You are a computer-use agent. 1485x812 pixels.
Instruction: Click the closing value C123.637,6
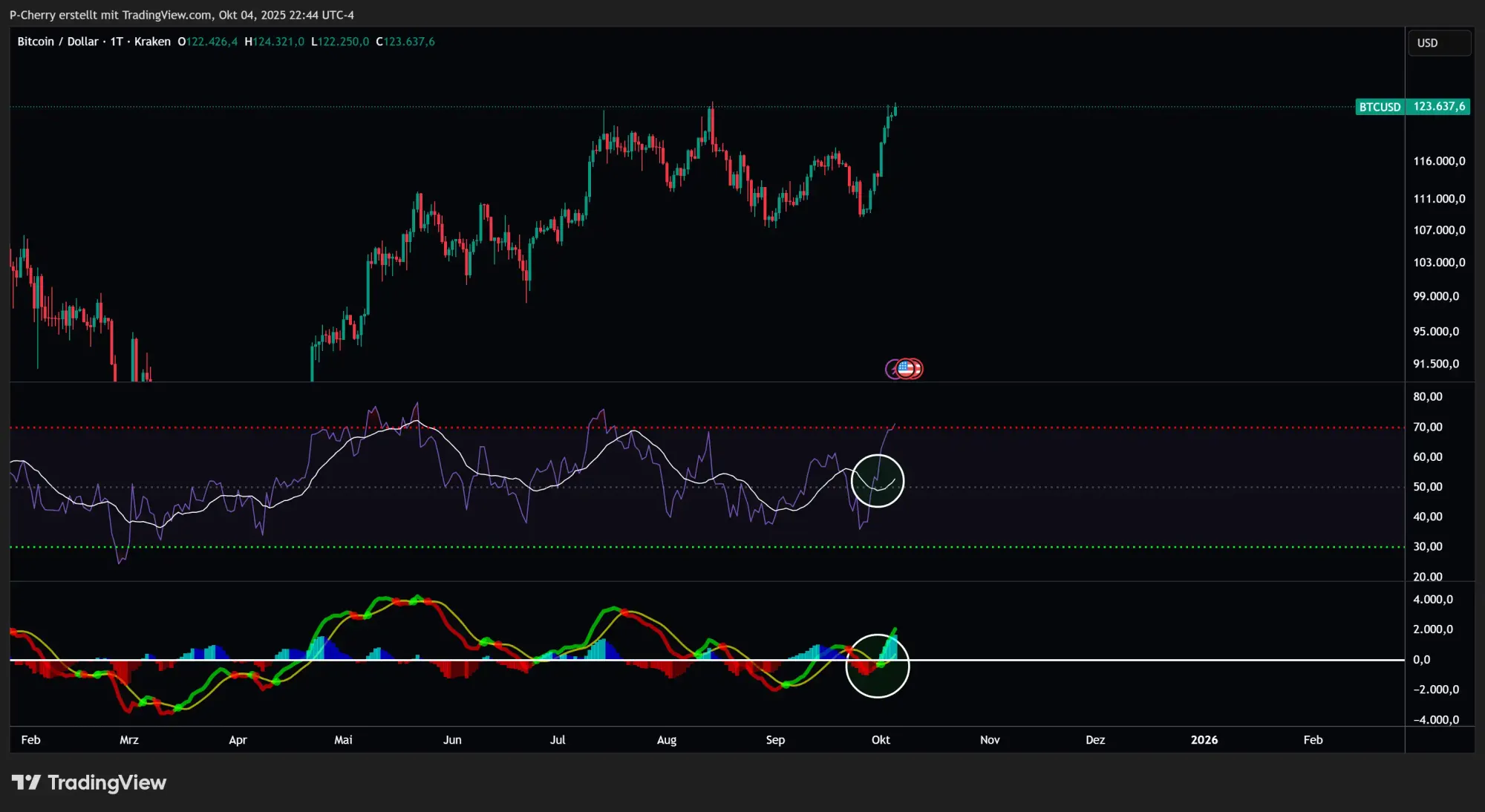405,42
